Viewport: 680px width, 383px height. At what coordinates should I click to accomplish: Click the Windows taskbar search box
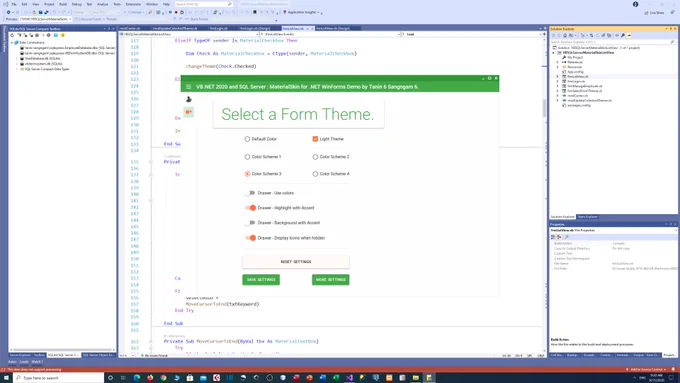click(x=59, y=378)
